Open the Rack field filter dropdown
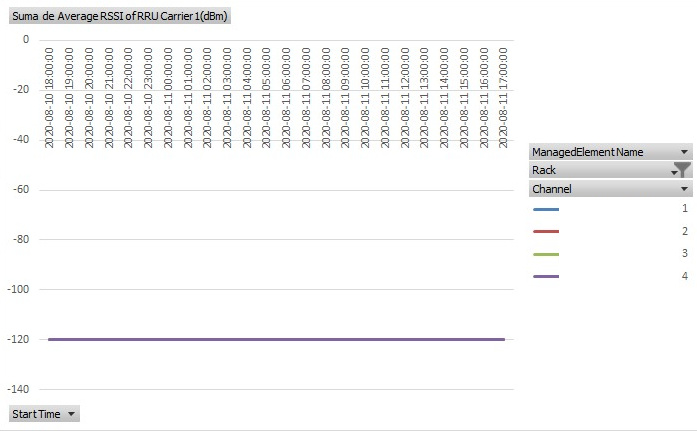 click(674, 172)
